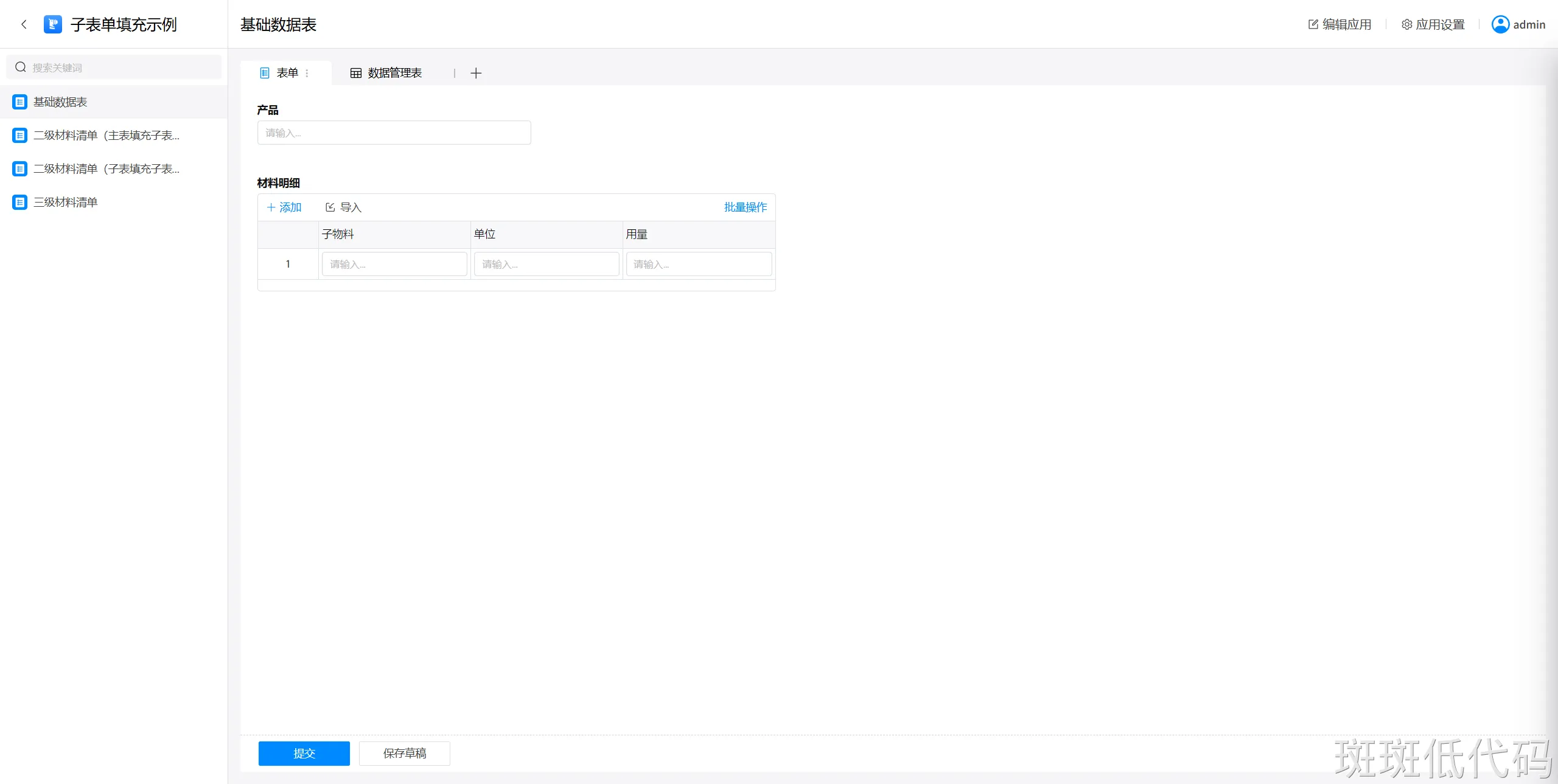Open 三级材料清单 in sidebar
Screen dimensions: 1558x784
[x=65, y=202]
